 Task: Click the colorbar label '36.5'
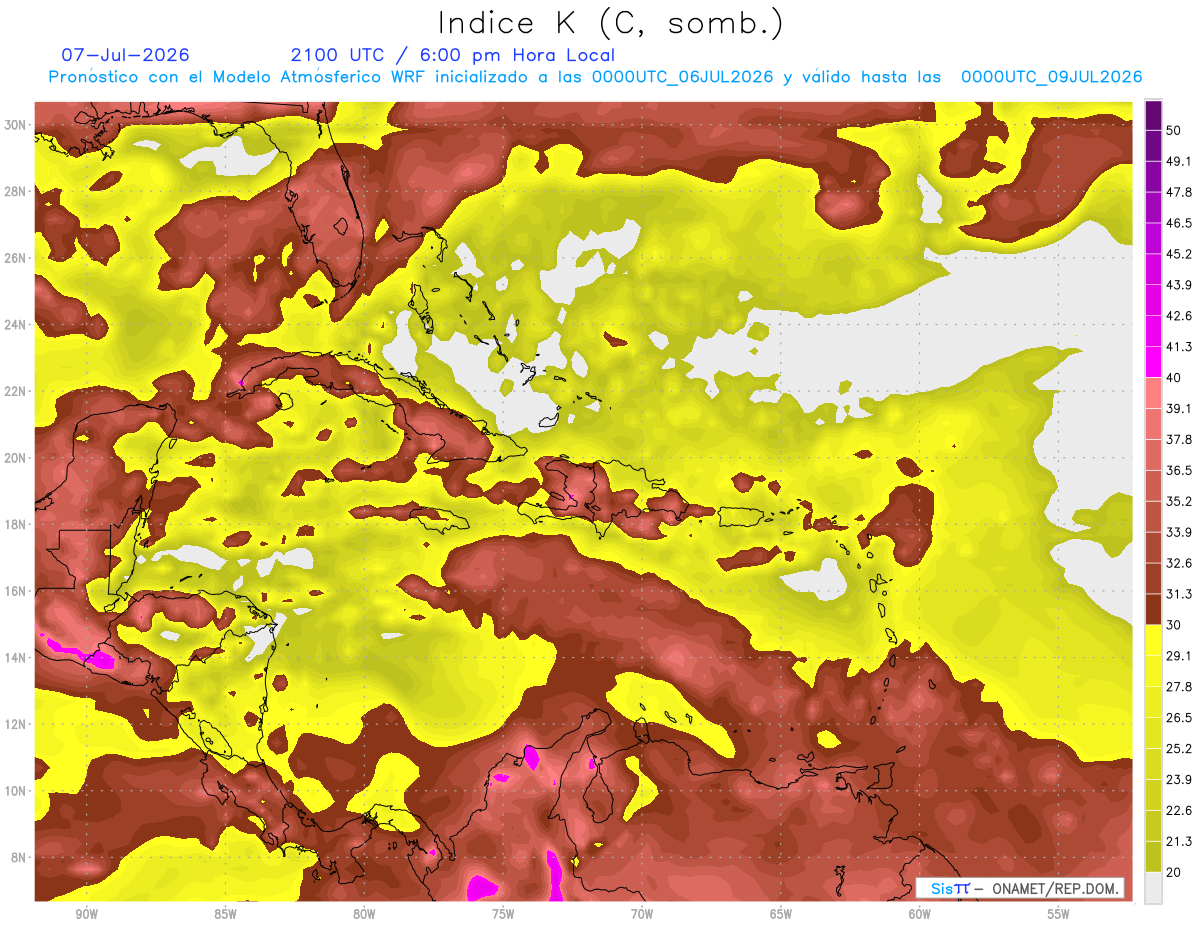click(1178, 470)
